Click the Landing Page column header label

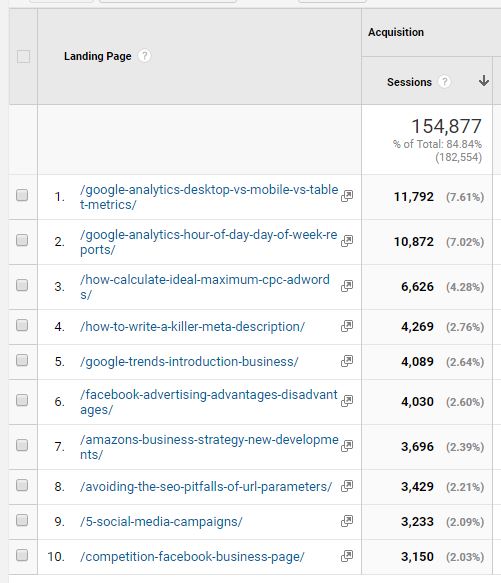click(97, 56)
